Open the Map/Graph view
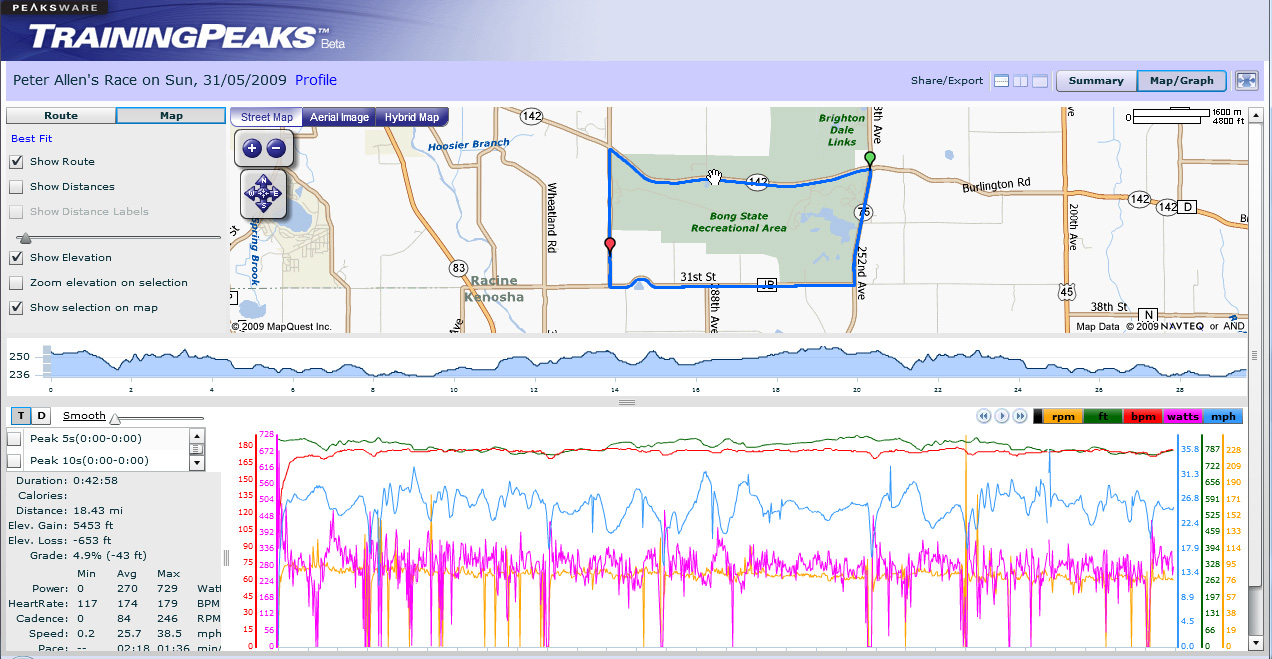Screen dimensions: 1272x659 click(x=1182, y=81)
